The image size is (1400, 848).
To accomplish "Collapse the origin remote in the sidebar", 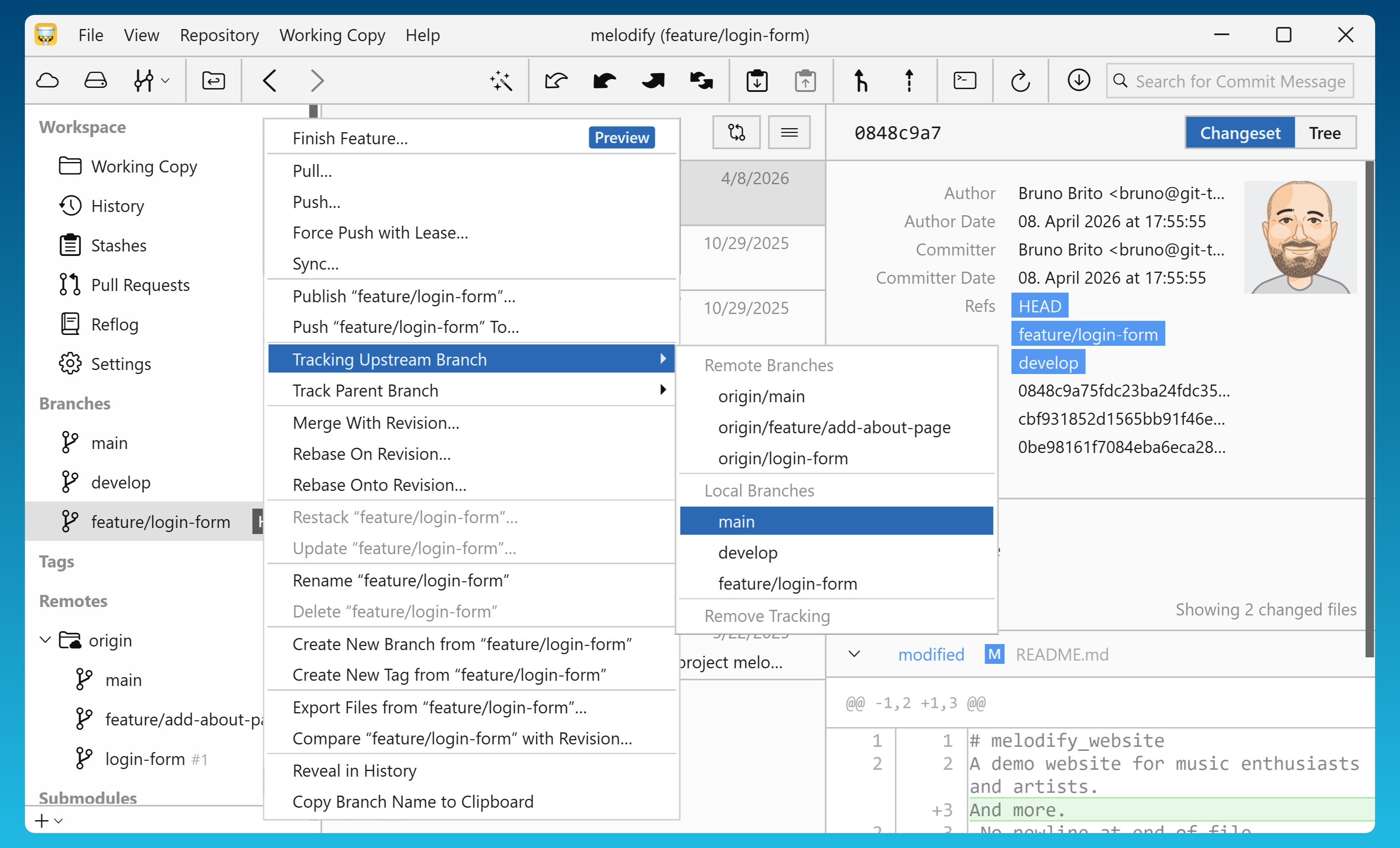I will coord(46,640).
